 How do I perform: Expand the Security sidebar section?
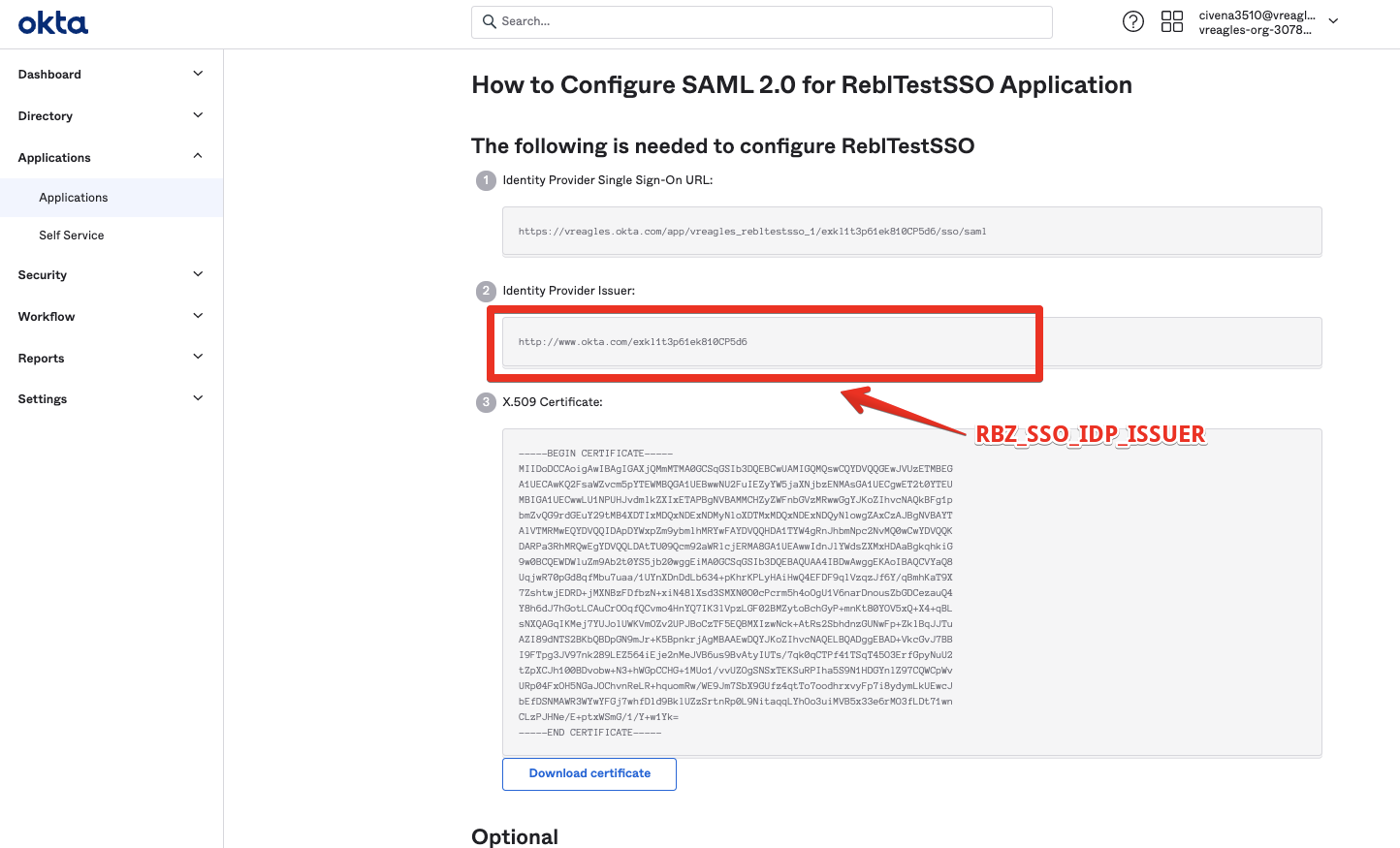coord(198,274)
